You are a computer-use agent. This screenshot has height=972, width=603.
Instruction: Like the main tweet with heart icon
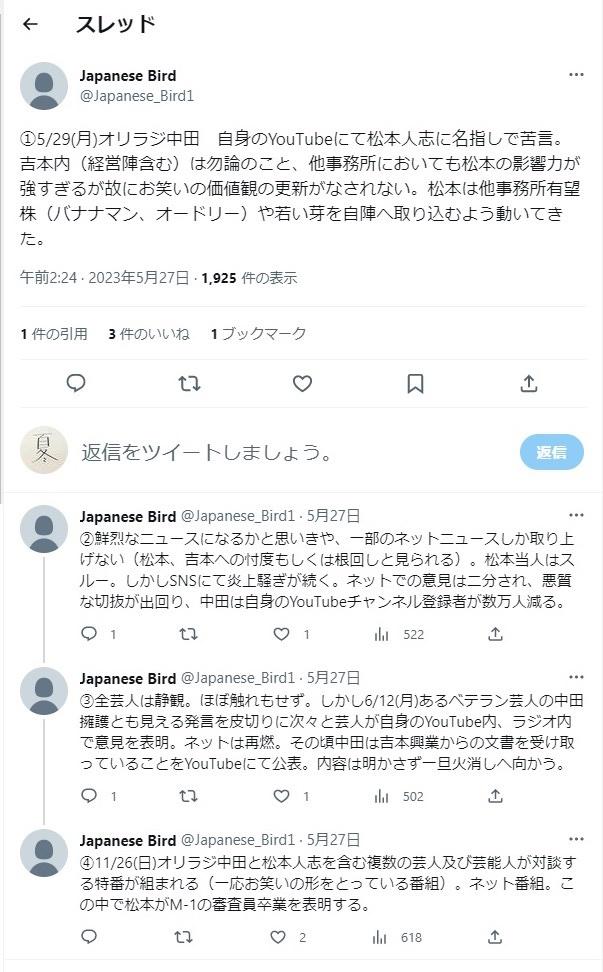[x=302, y=383]
